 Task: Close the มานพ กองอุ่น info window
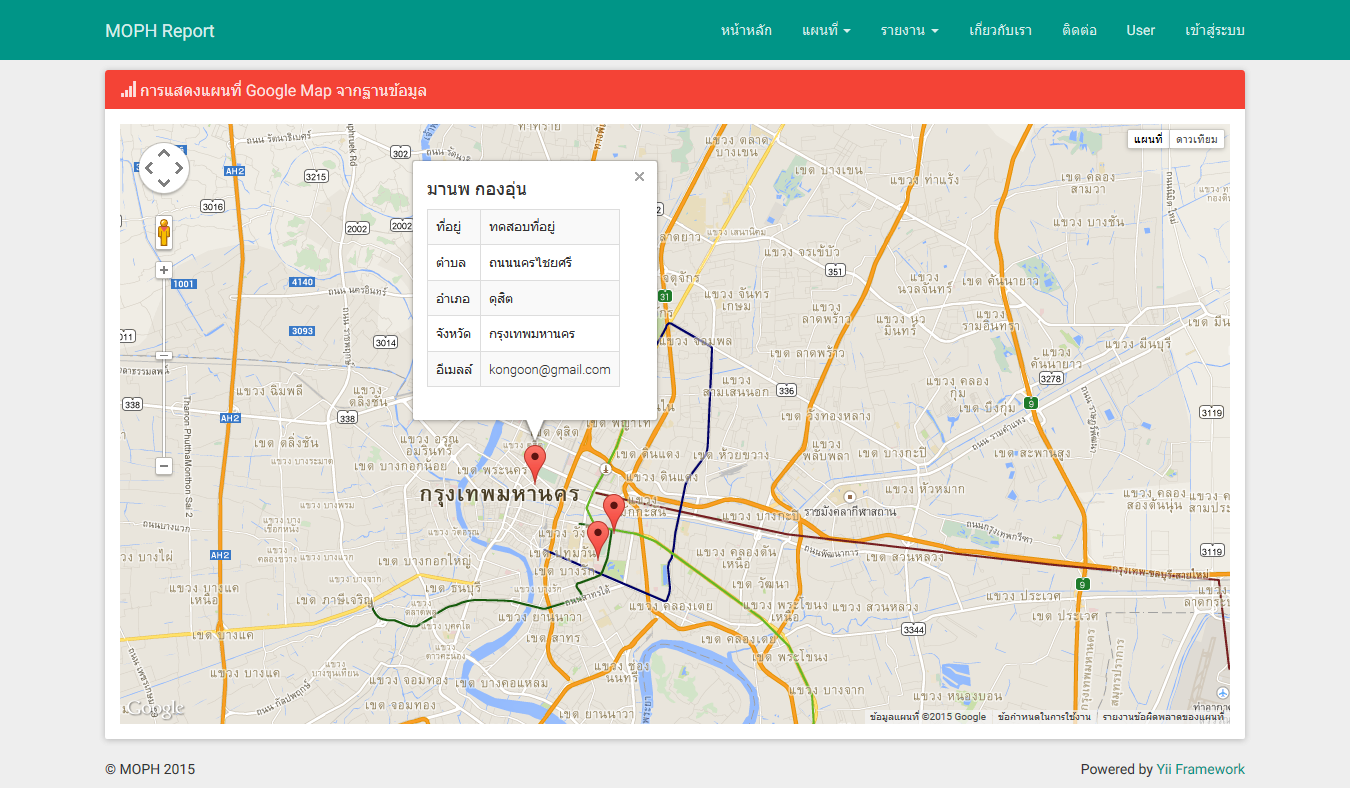(639, 177)
